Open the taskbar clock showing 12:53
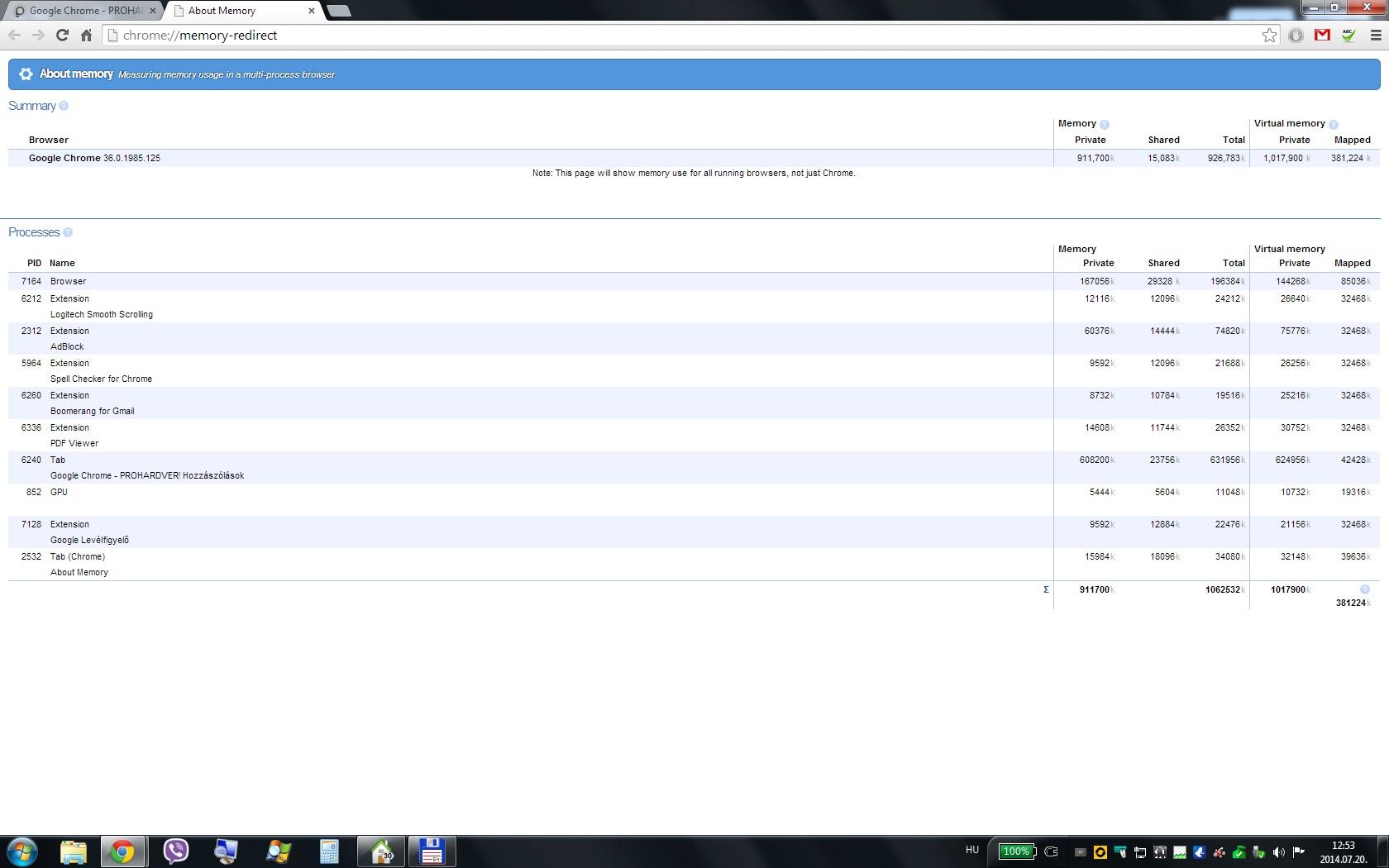1389x868 pixels. point(1344,852)
